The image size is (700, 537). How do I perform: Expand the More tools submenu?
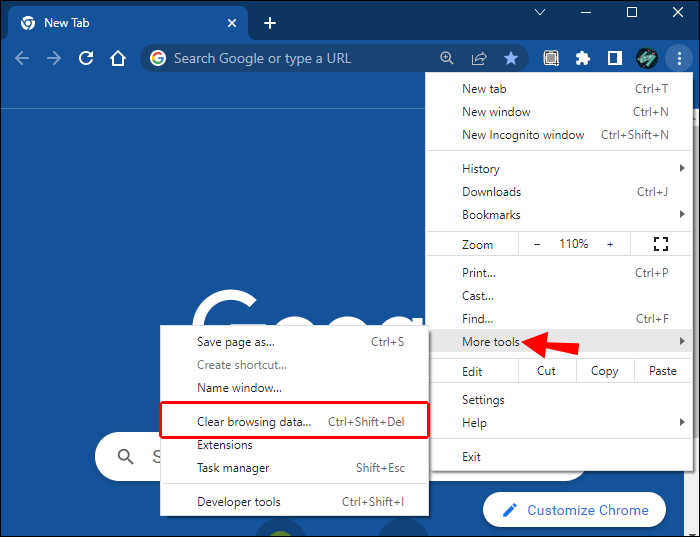[x=560, y=341]
